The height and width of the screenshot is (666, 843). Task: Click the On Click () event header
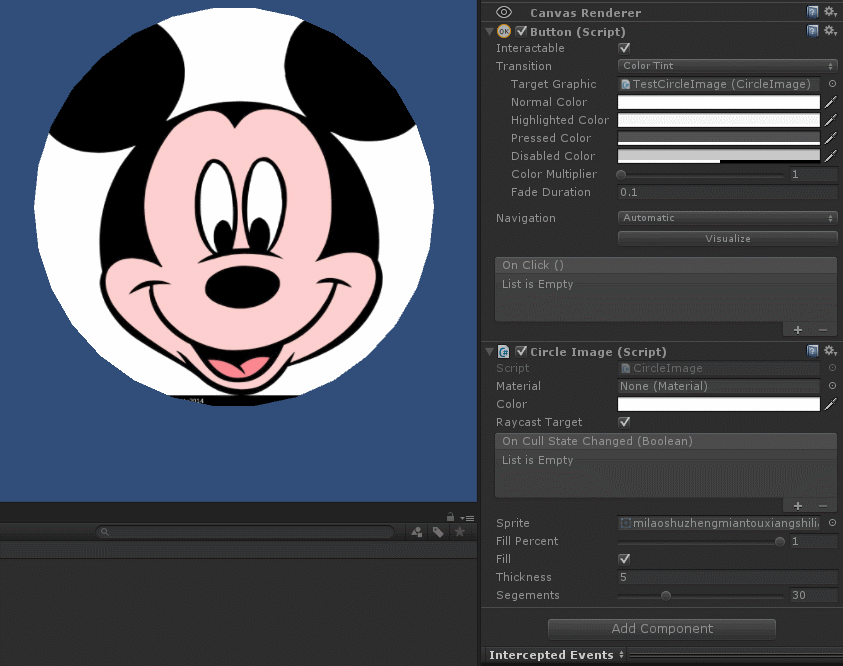[666, 265]
